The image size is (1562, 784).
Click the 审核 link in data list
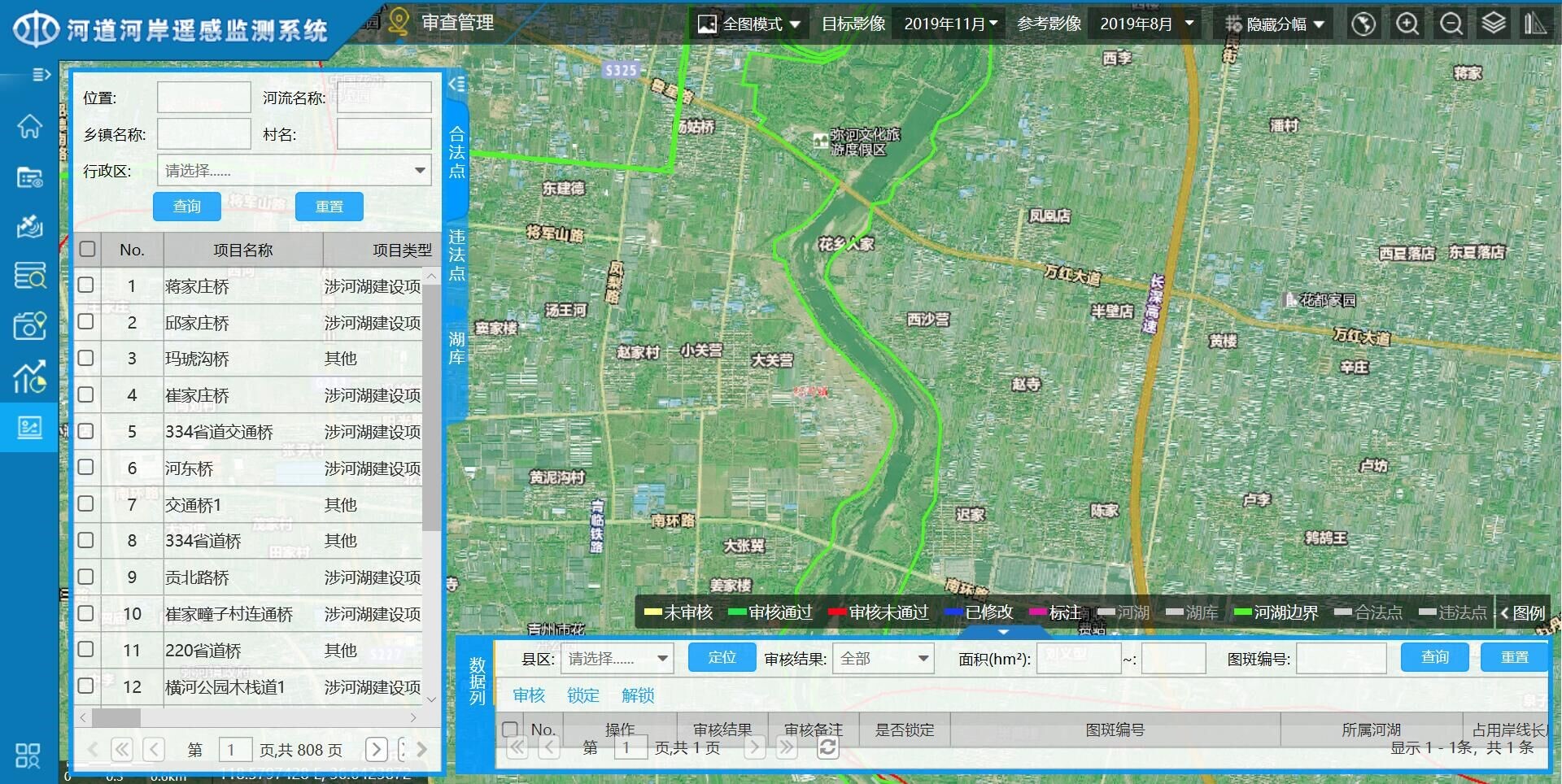[x=529, y=695]
